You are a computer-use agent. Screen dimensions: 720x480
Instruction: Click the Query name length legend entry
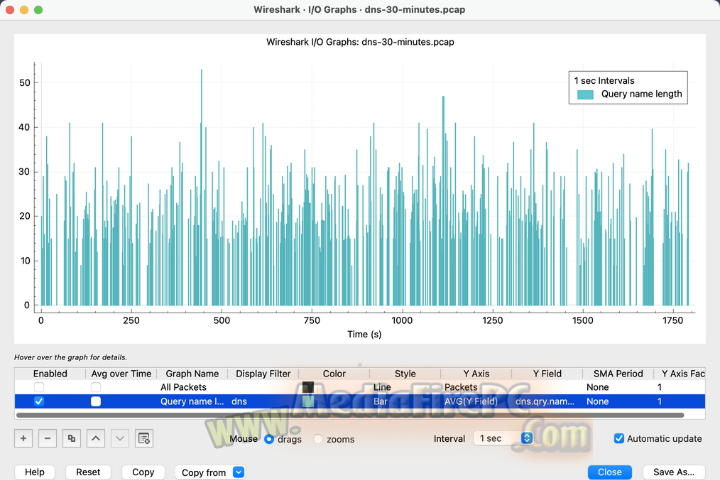pos(630,94)
